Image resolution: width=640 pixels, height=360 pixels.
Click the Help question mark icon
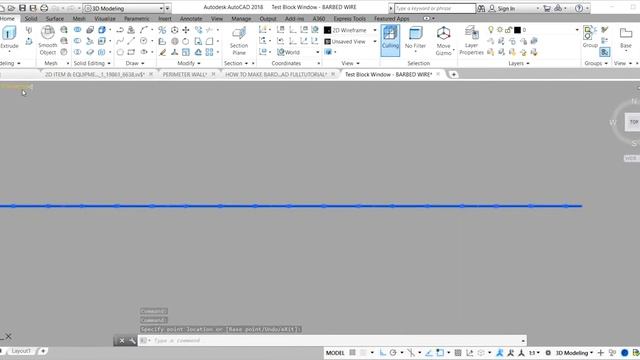(579, 8)
